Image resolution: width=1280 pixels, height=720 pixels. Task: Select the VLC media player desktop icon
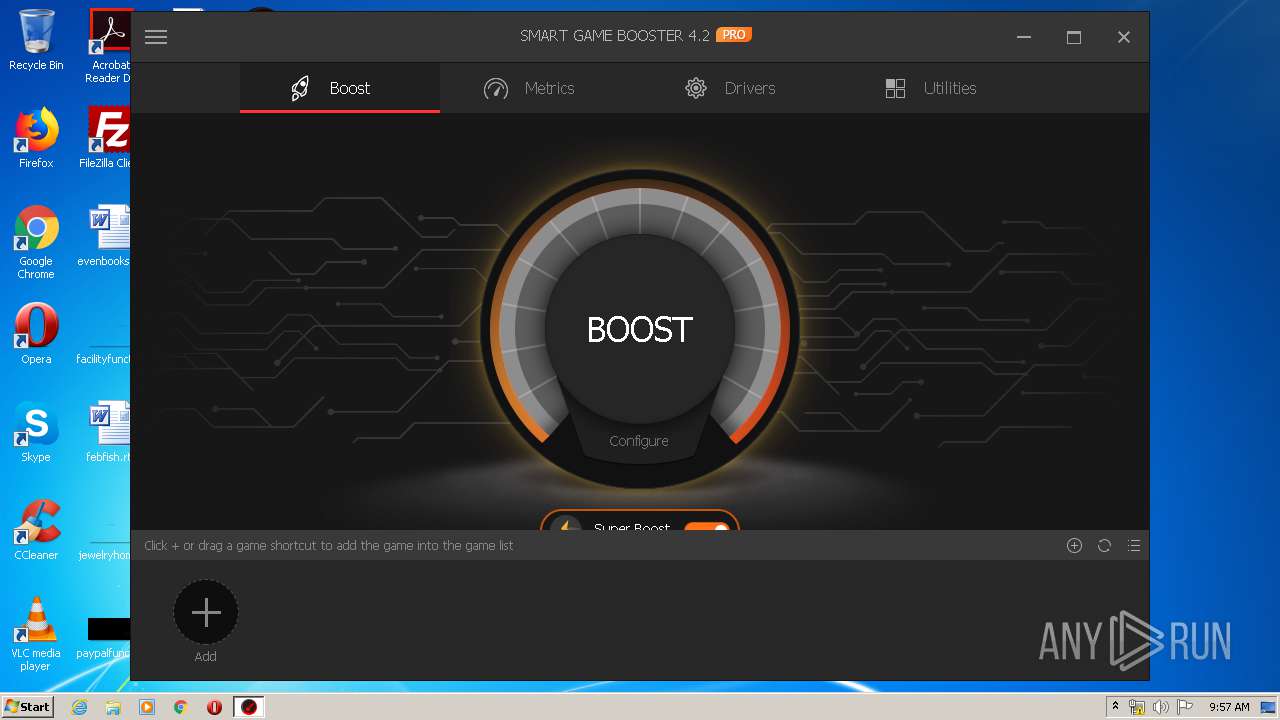point(36,634)
